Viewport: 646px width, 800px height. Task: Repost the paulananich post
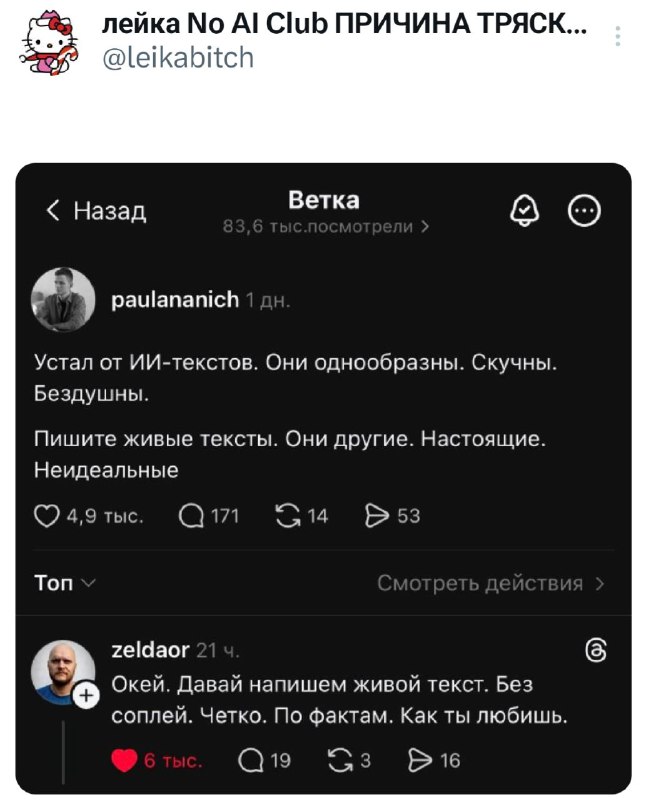pos(286,516)
